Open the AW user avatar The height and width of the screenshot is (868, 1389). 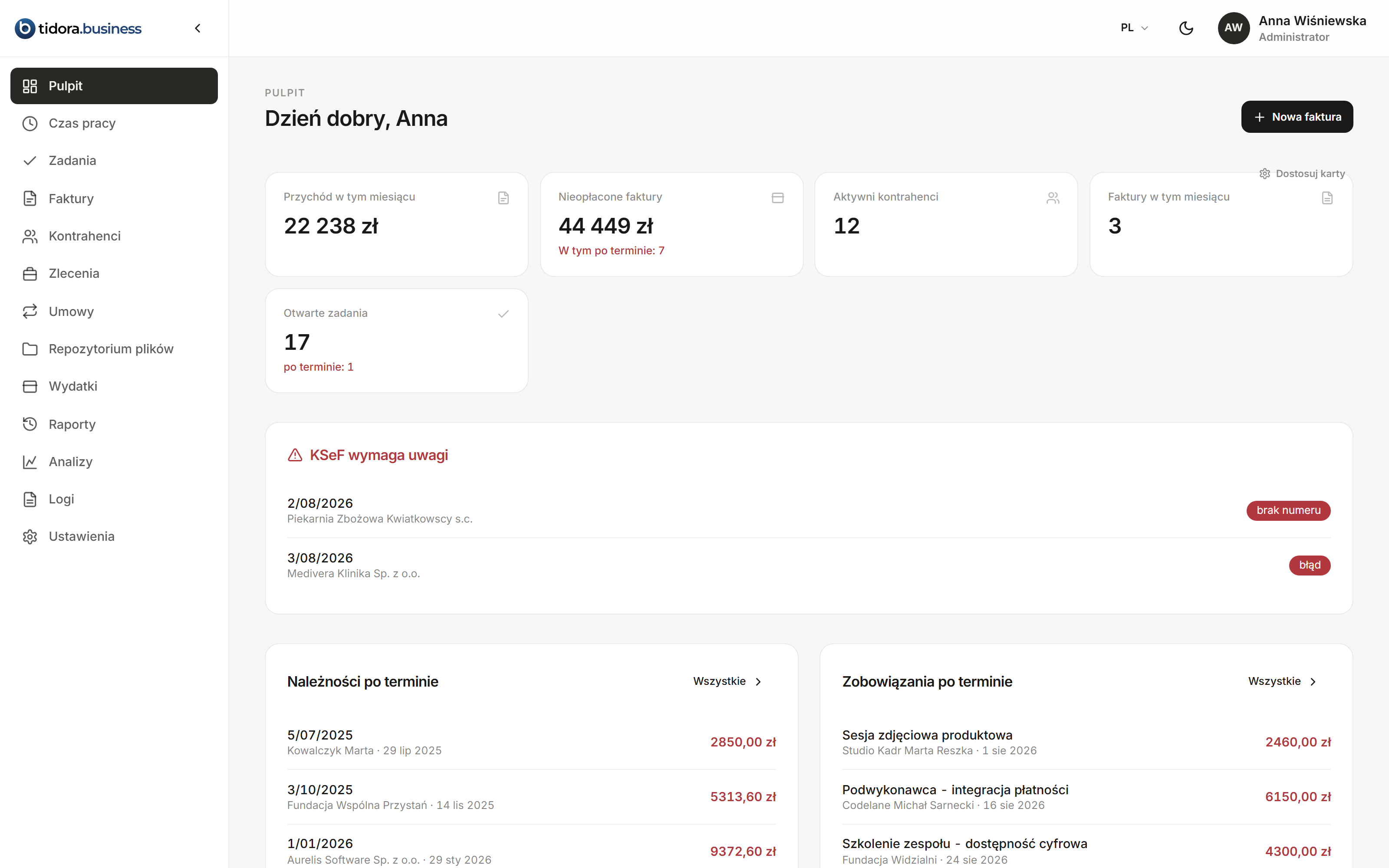coord(1234,27)
